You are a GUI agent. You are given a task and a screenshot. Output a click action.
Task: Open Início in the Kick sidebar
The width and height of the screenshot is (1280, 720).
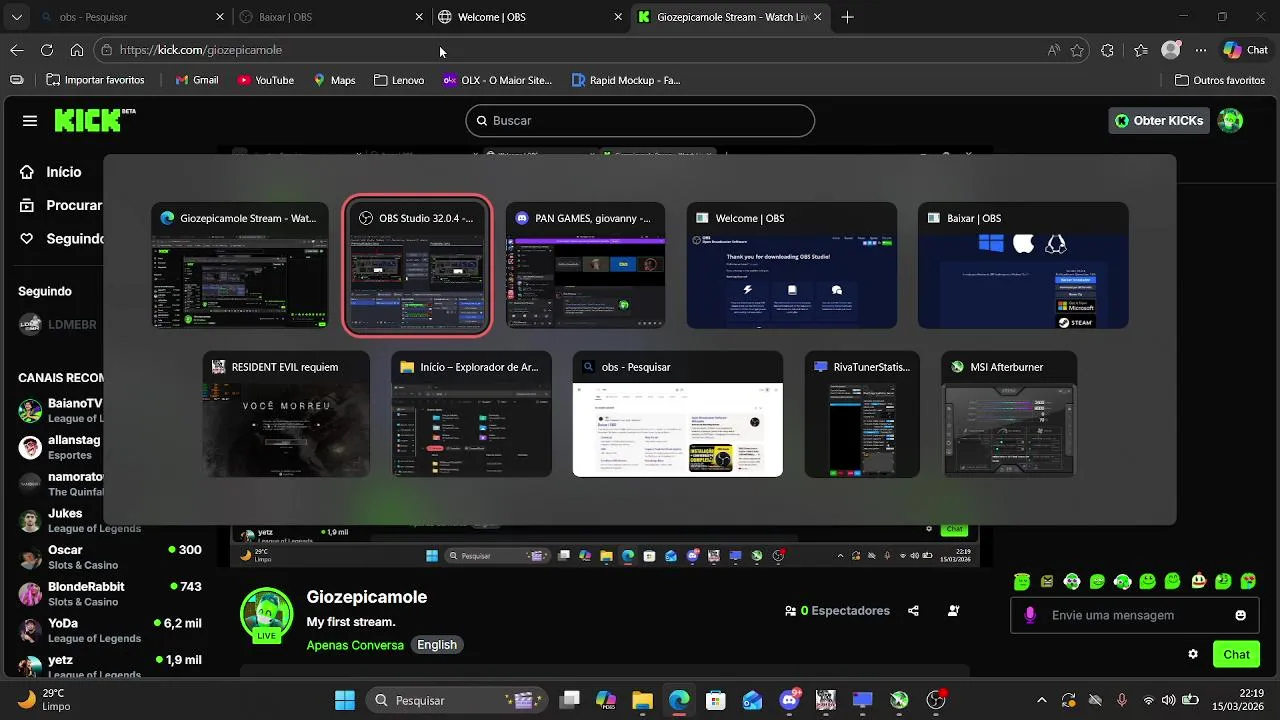pyautogui.click(x=51, y=172)
